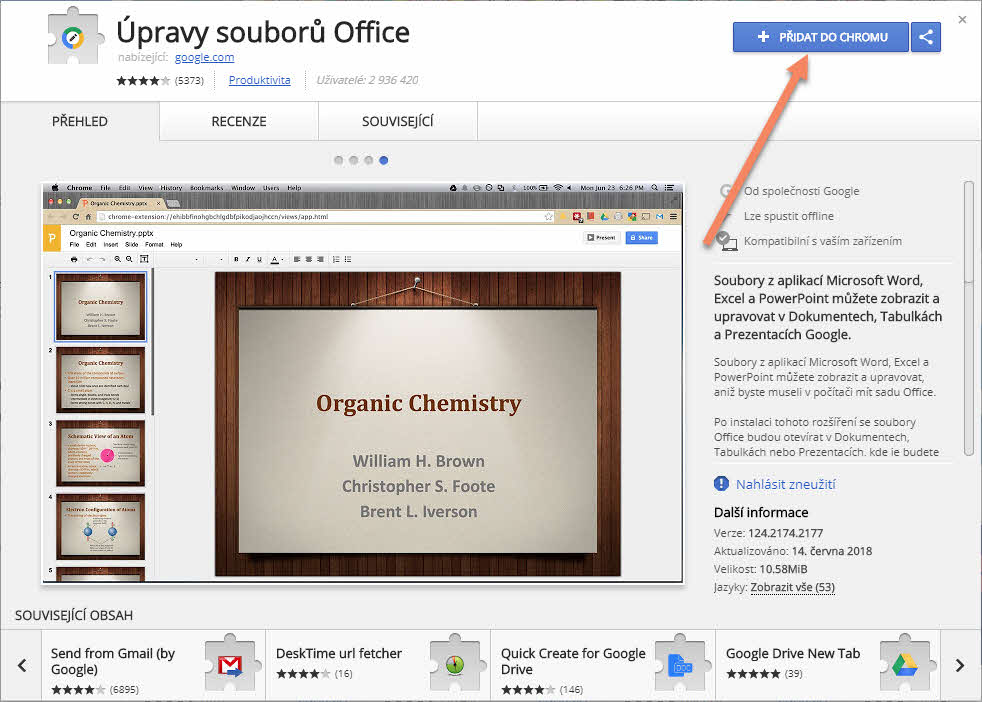The image size is (982, 702).
Task: Select the third screenshot carousel dot
Action: [369, 160]
